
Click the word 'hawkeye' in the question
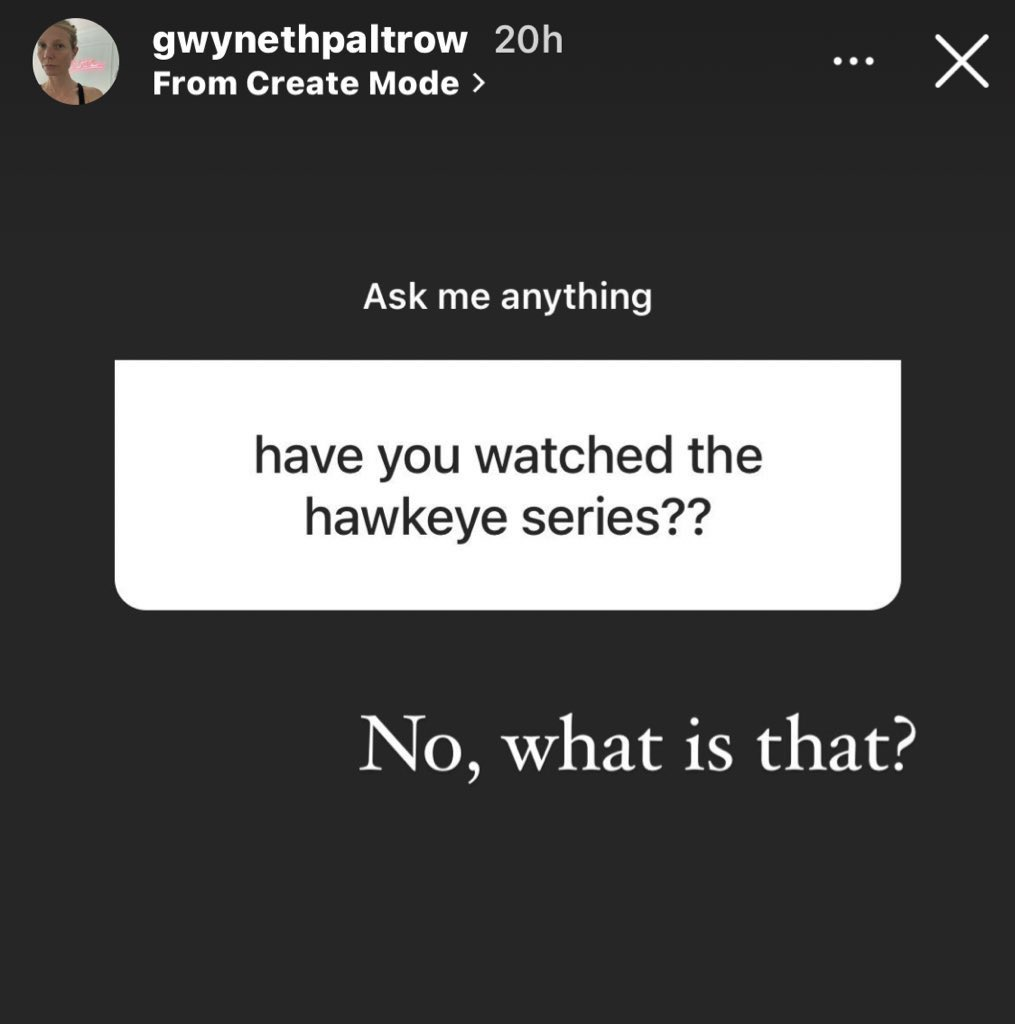[x=406, y=519]
